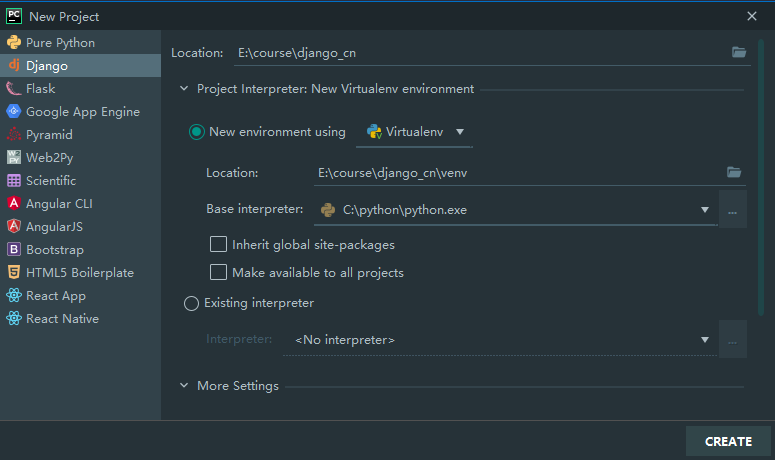Click ellipsis button beside Base interpreter
The width and height of the screenshot is (775, 460).
coord(732,209)
